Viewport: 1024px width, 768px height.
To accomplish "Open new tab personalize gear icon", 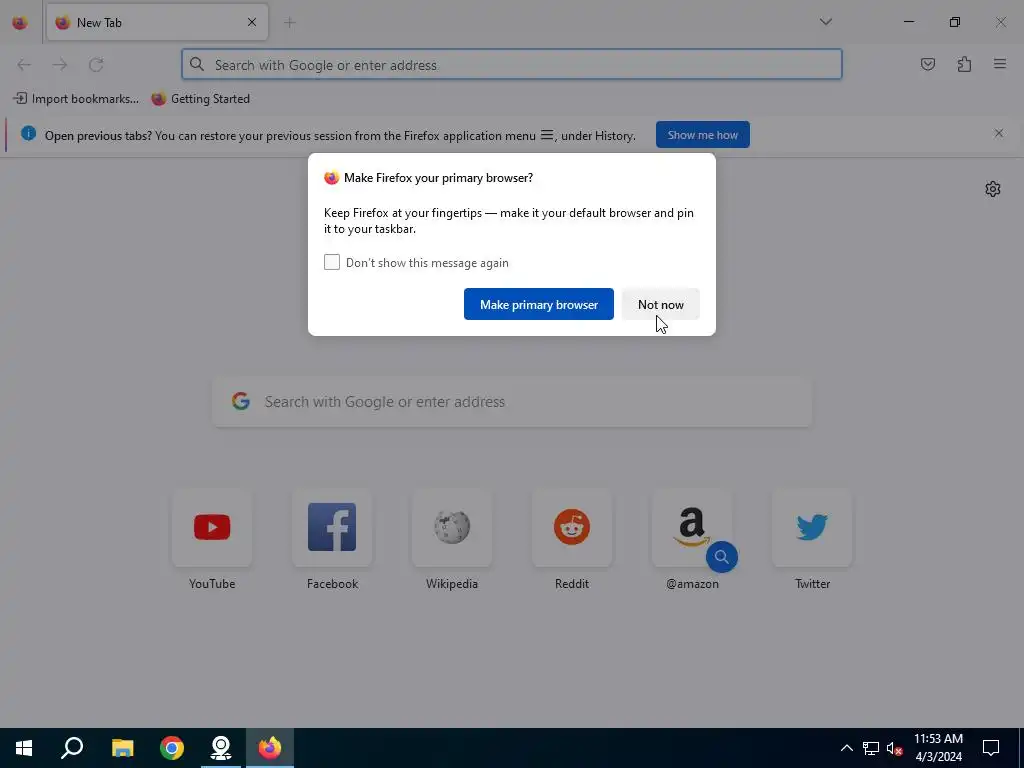I will click(x=993, y=189).
